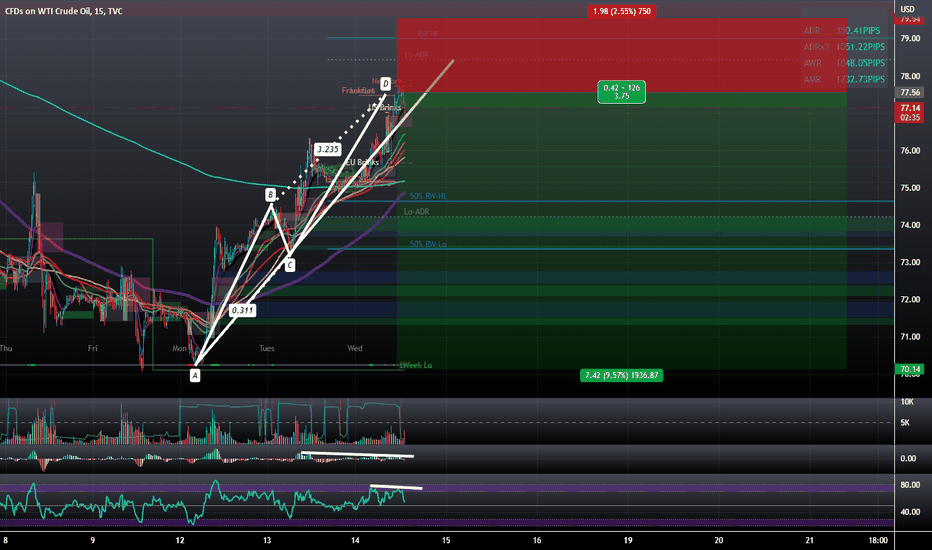Click pattern point label B

(270, 195)
